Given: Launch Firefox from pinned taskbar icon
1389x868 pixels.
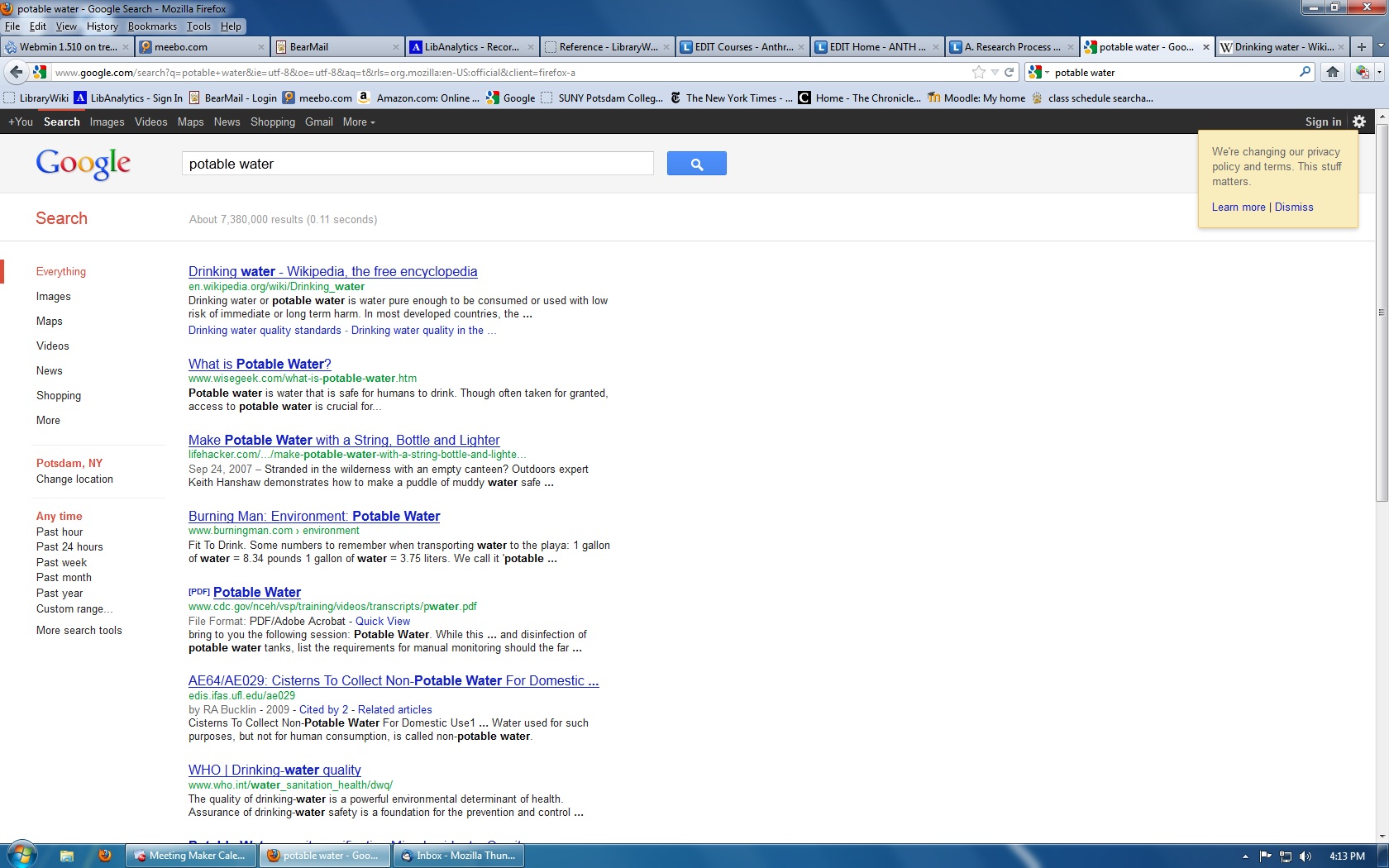Looking at the screenshot, I should pos(105,856).
